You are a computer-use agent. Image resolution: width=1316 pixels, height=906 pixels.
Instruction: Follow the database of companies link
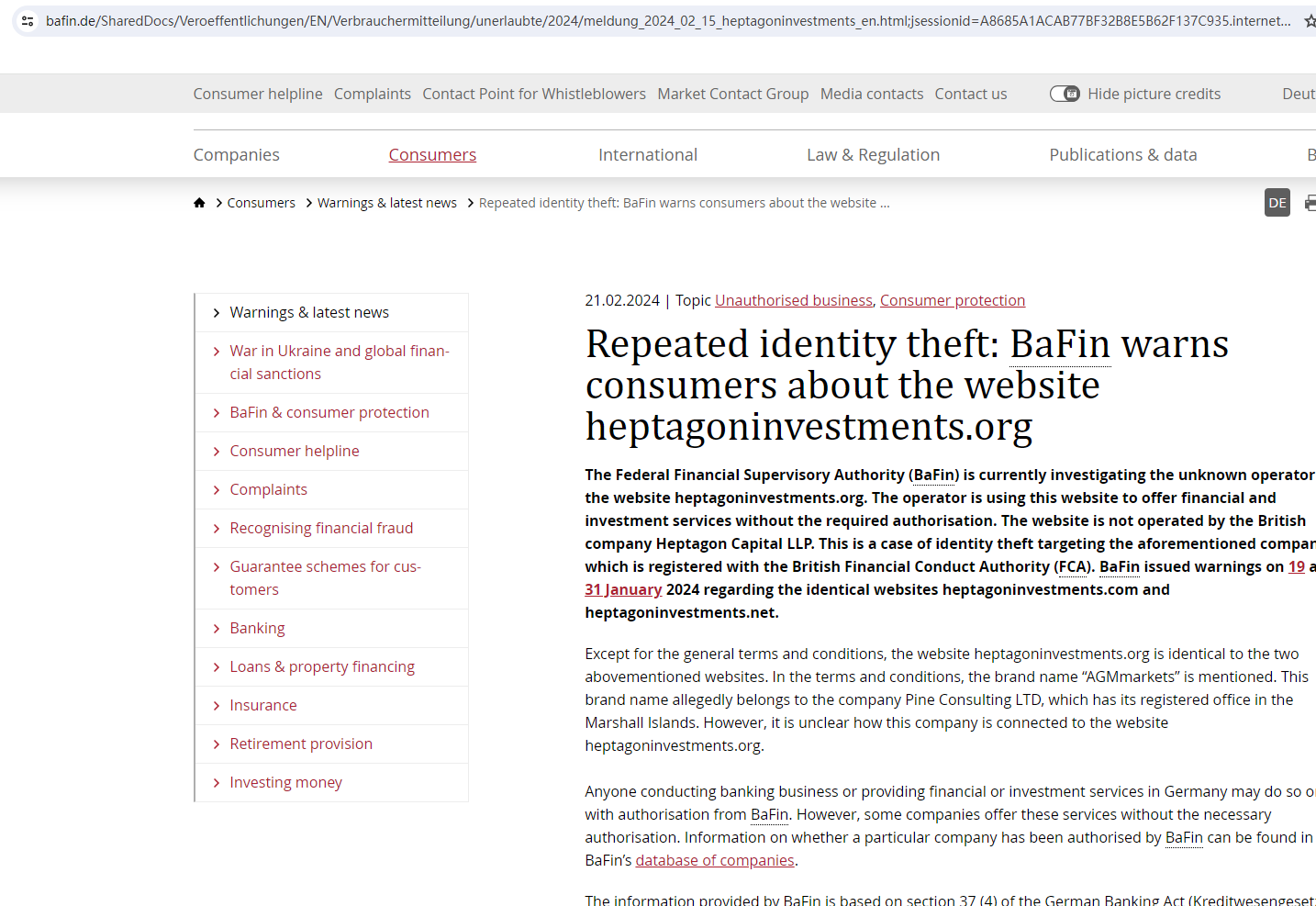pyautogui.click(x=714, y=860)
